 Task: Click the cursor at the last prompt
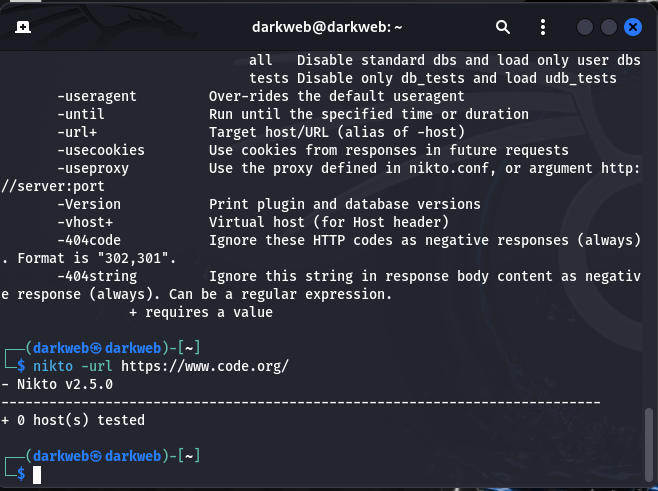[x=37, y=473]
